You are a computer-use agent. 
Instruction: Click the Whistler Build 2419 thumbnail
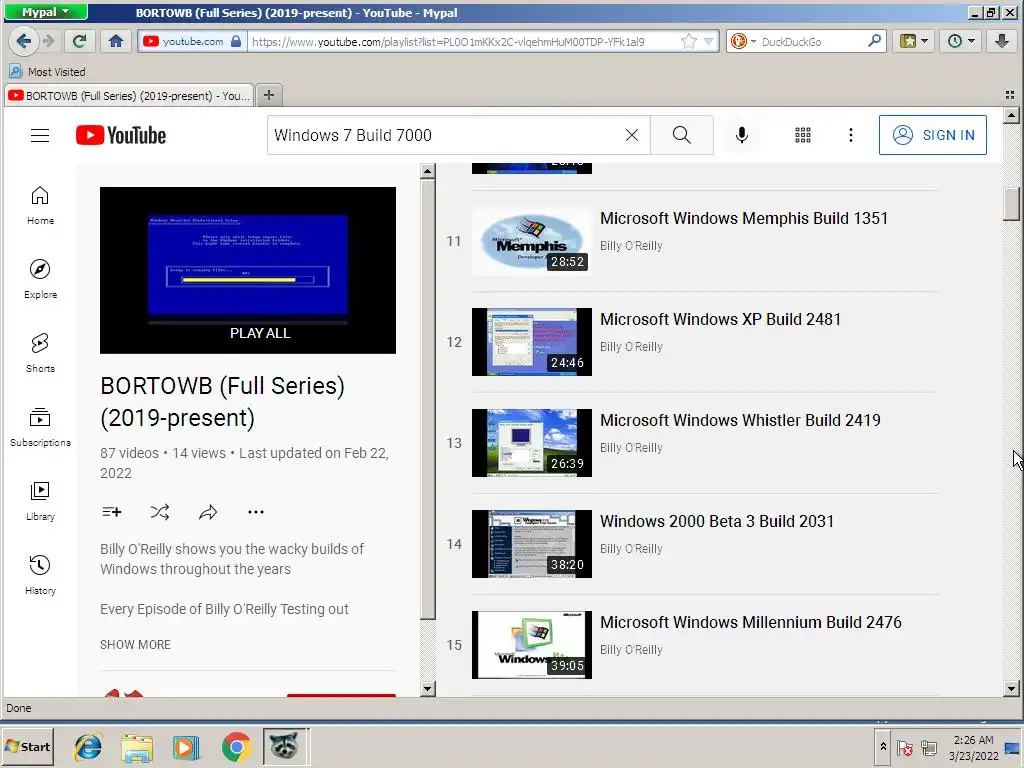(x=532, y=443)
